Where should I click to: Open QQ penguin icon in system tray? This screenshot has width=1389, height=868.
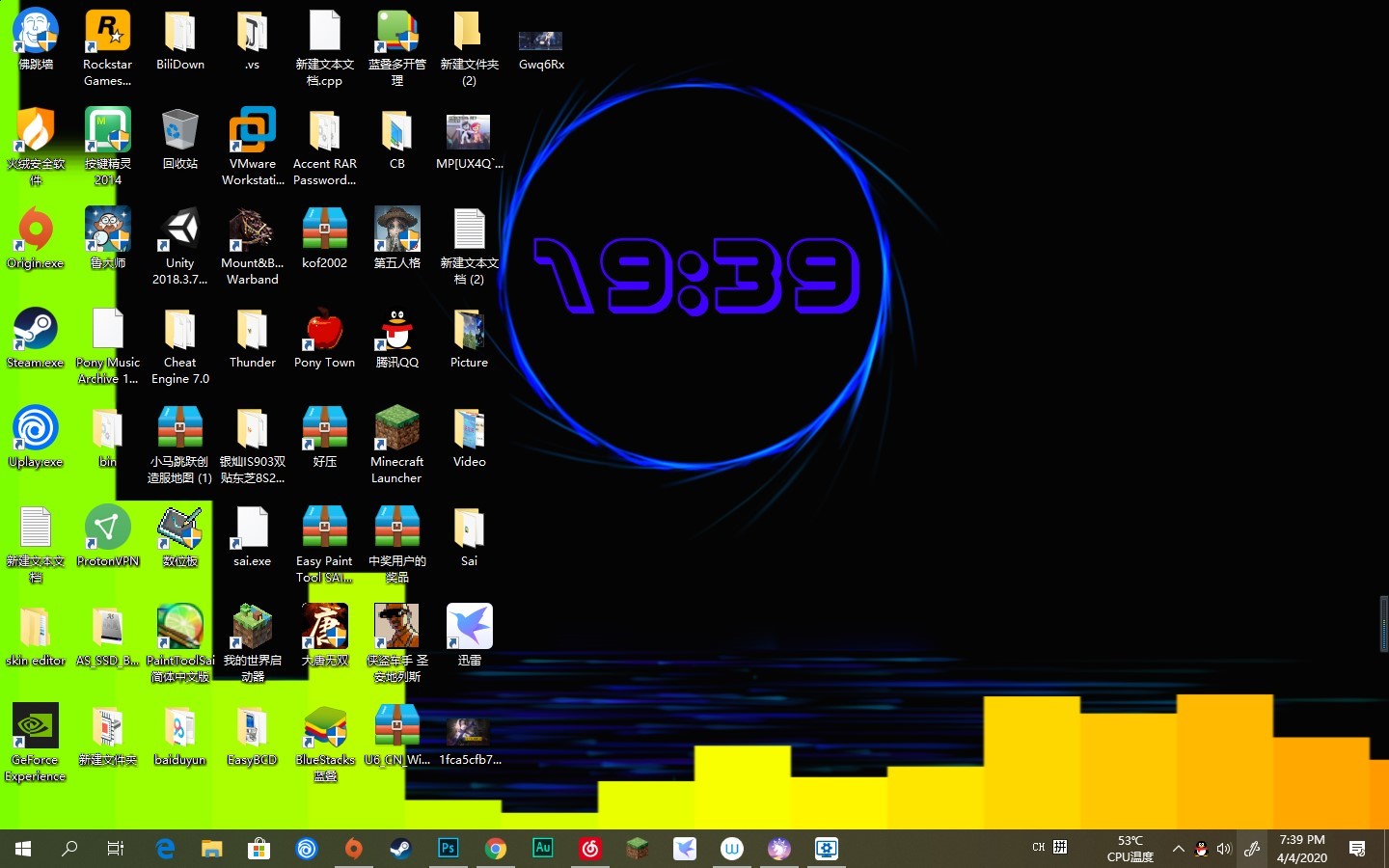pos(1202,849)
